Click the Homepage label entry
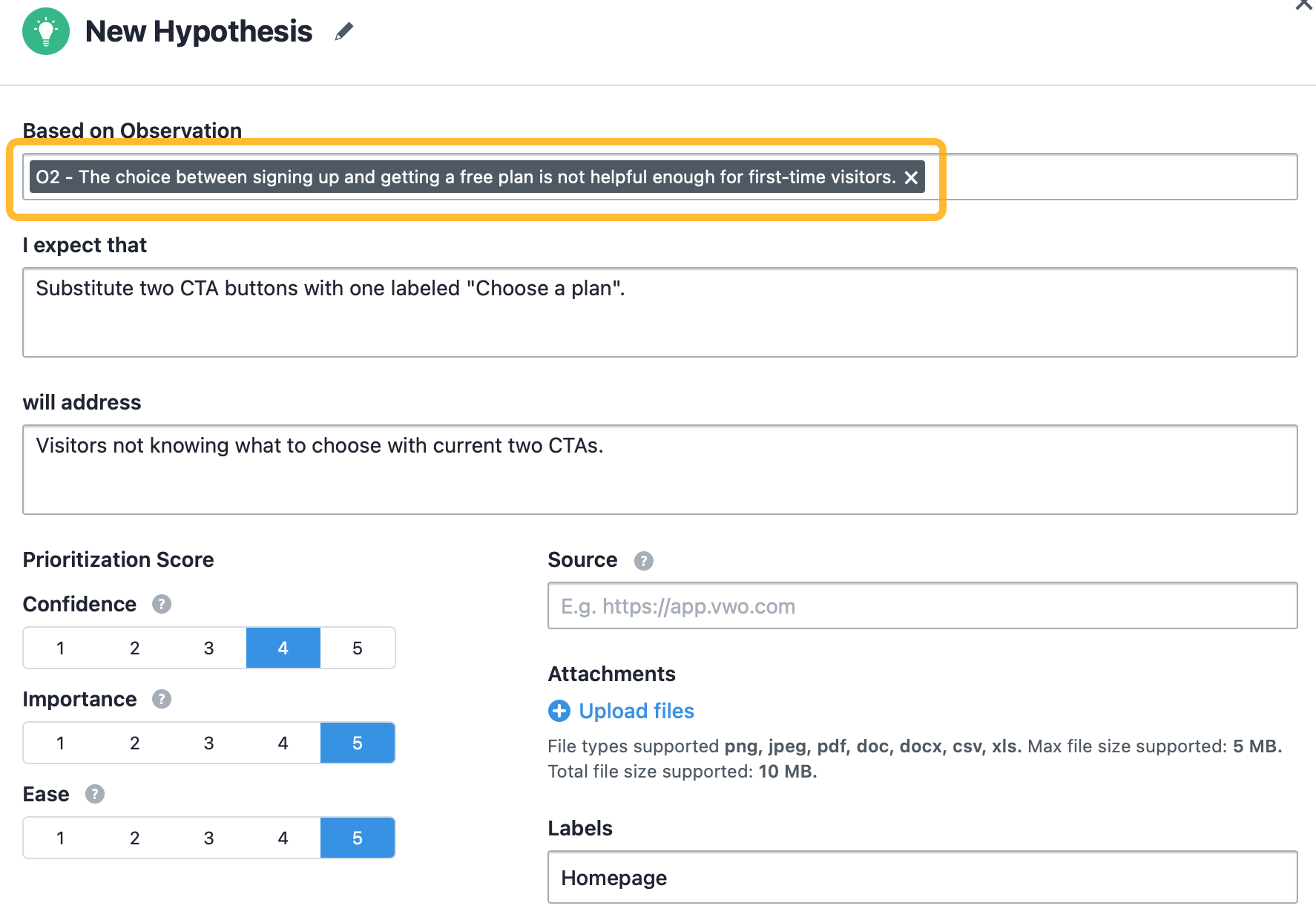Image resolution: width=1316 pixels, height=923 pixels. click(x=614, y=878)
